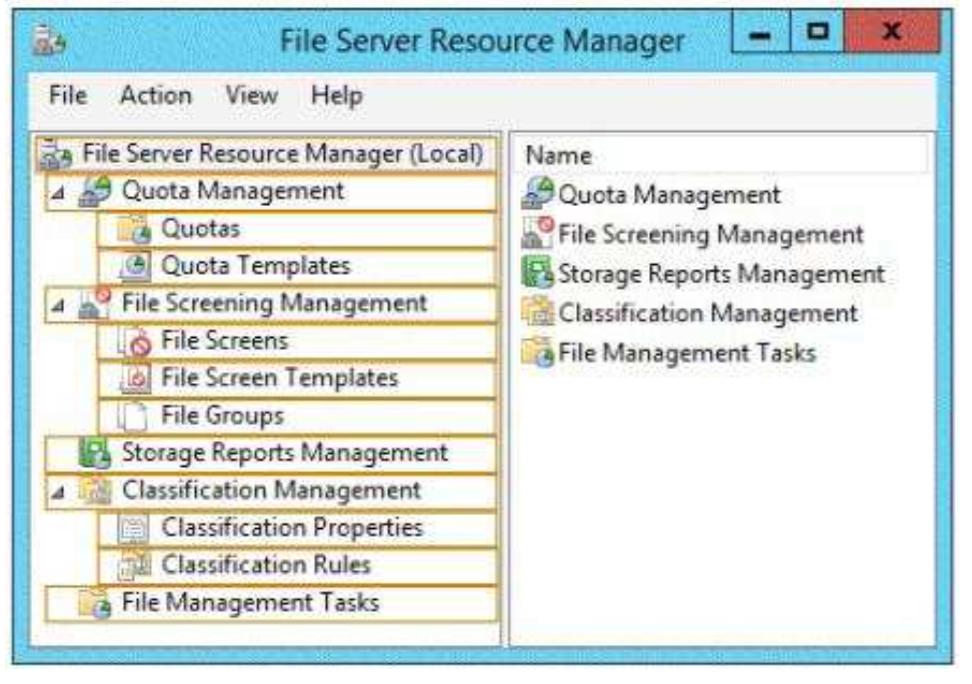The image size is (972, 684).
Task: Click the root node icon in tree
Action: pyautogui.click(x=56, y=154)
